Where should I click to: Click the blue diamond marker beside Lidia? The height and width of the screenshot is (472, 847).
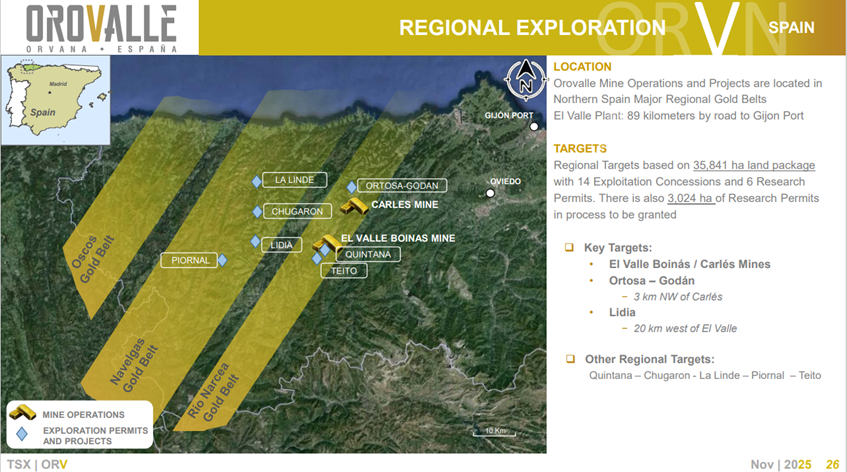256,241
